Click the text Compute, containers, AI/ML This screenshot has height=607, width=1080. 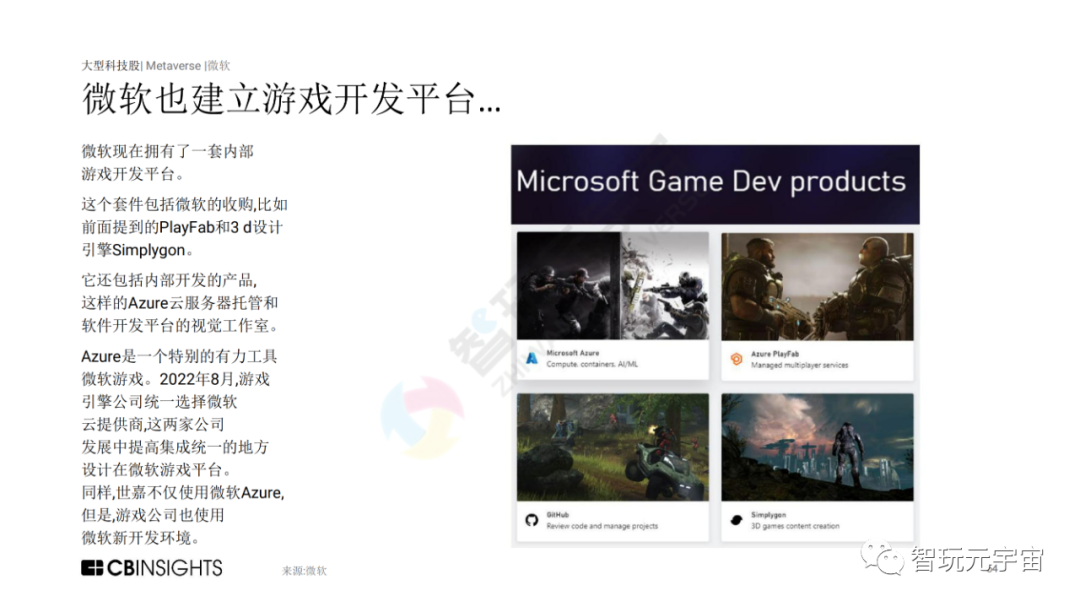pyautogui.click(x=592, y=364)
